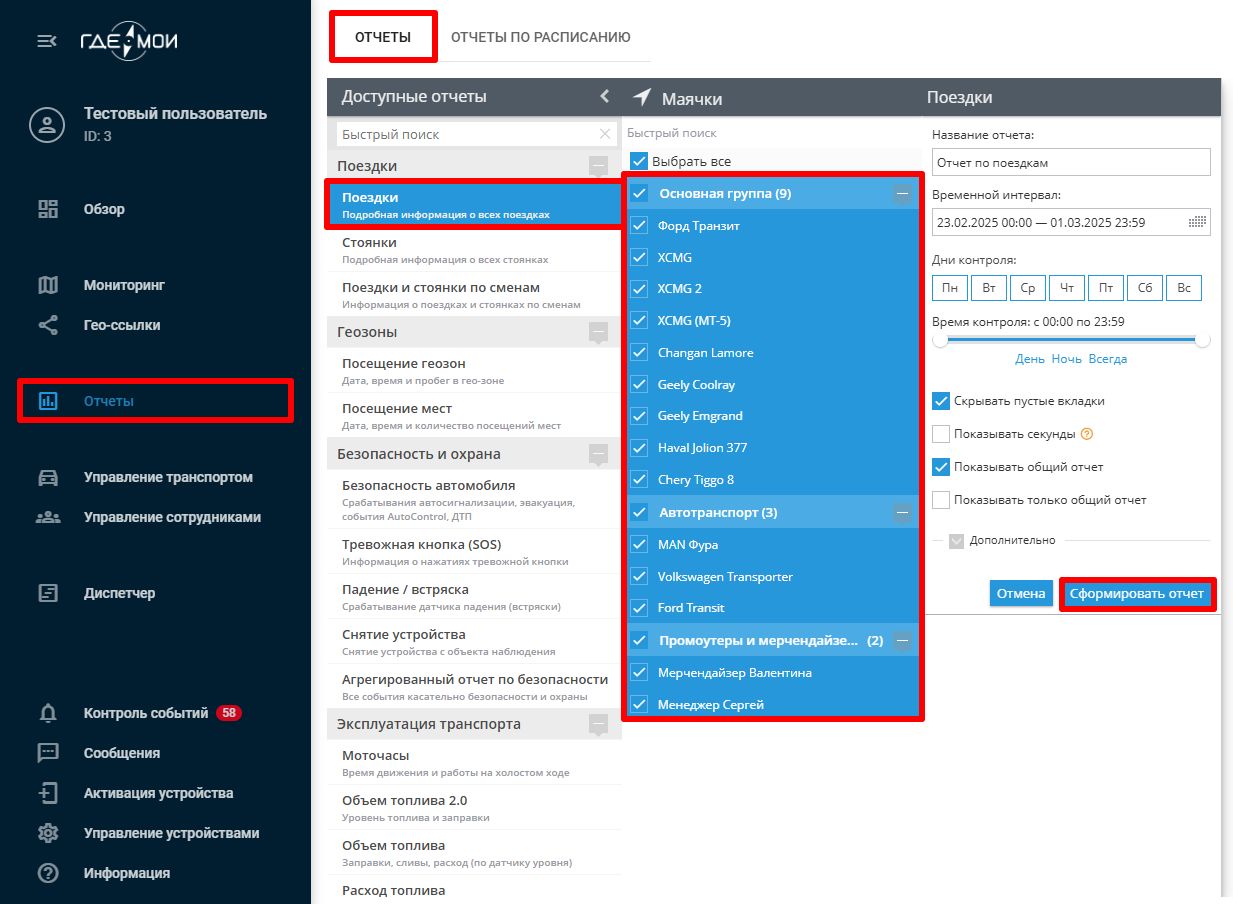1233x904 pixels.
Task: Open Сообщения chat icon
Action: (x=47, y=753)
